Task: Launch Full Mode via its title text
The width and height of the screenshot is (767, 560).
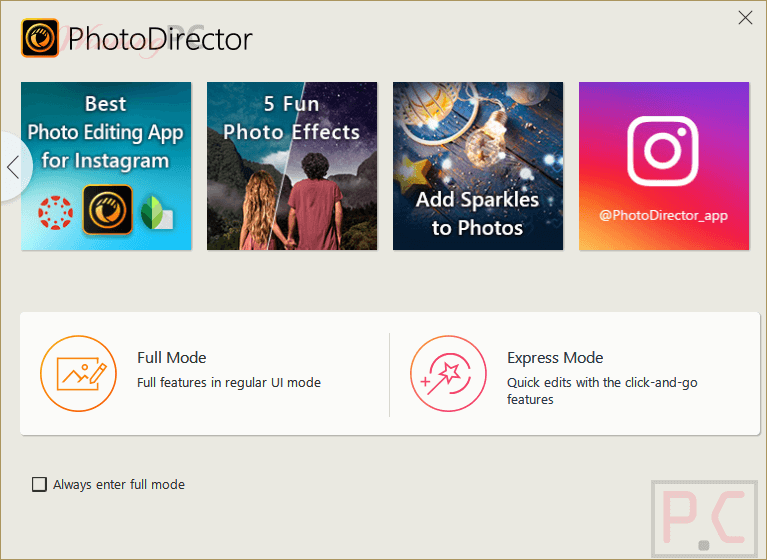Action: click(172, 358)
